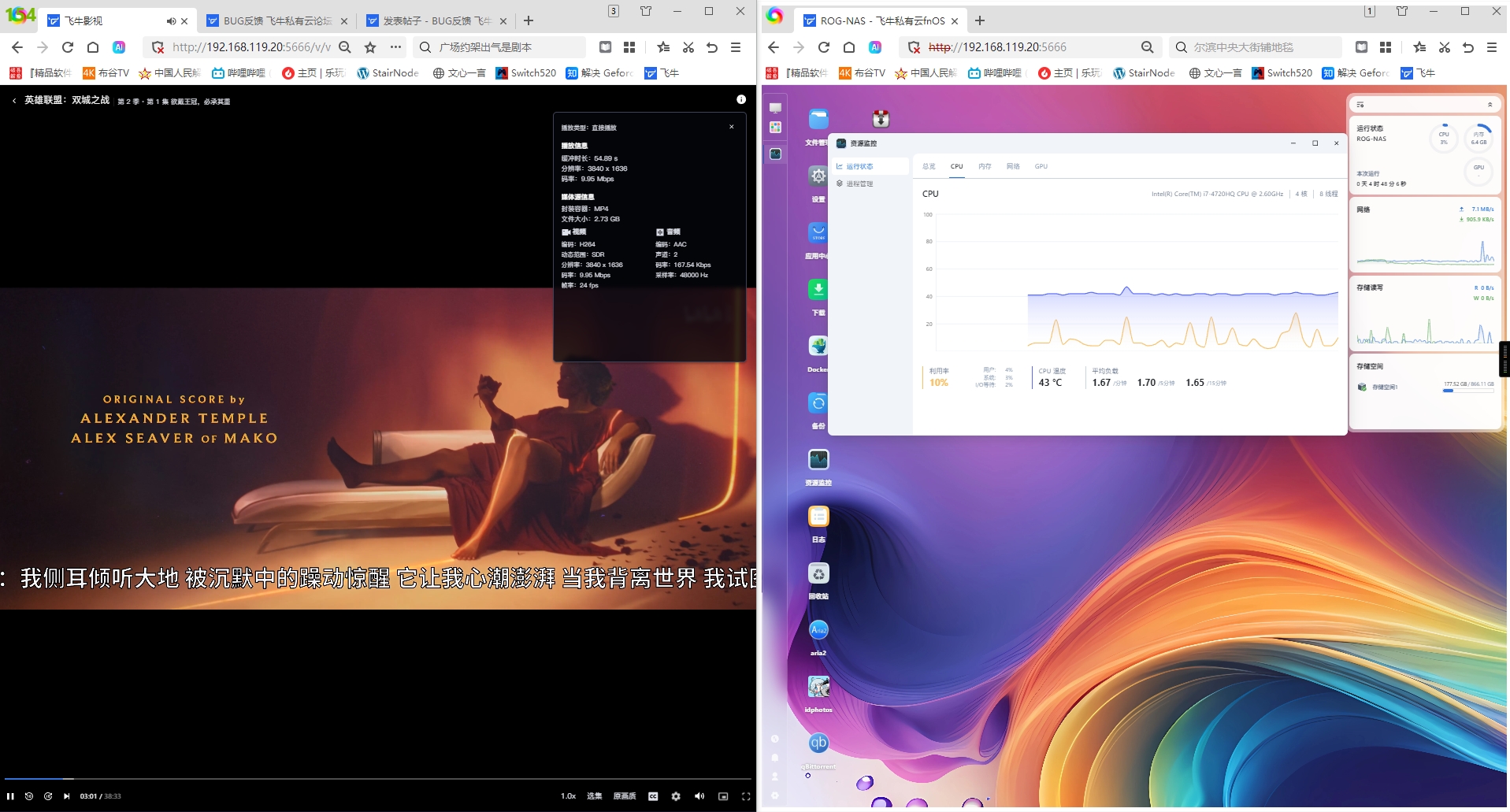Switch to the 总览 tab in resource monitor
The image size is (1510, 812).
pos(929,166)
